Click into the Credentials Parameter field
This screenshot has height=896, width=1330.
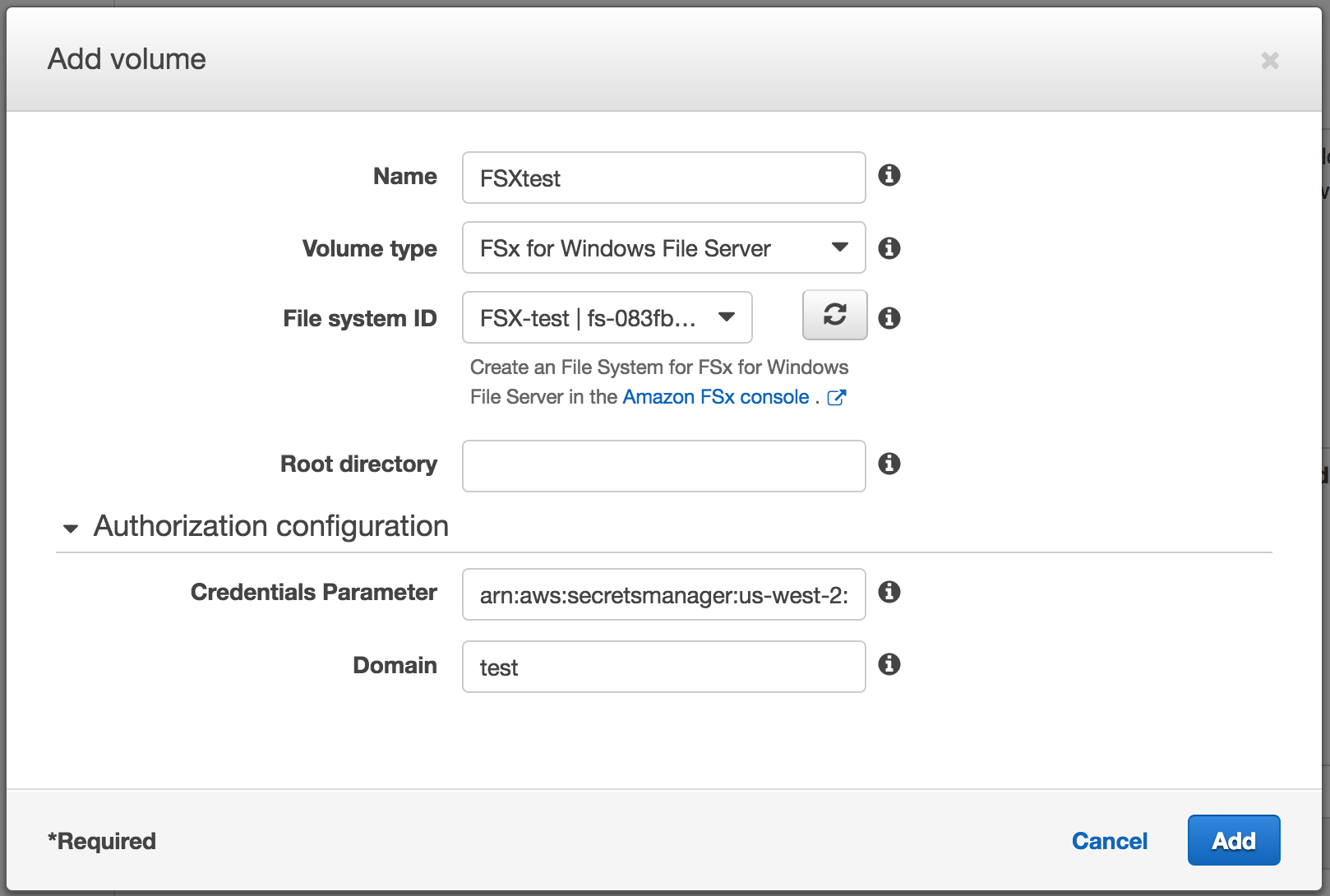pyautogui.click(x=663, y=594)
